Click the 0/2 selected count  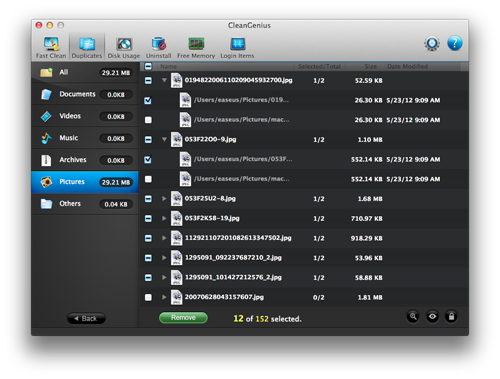[318, 297]
